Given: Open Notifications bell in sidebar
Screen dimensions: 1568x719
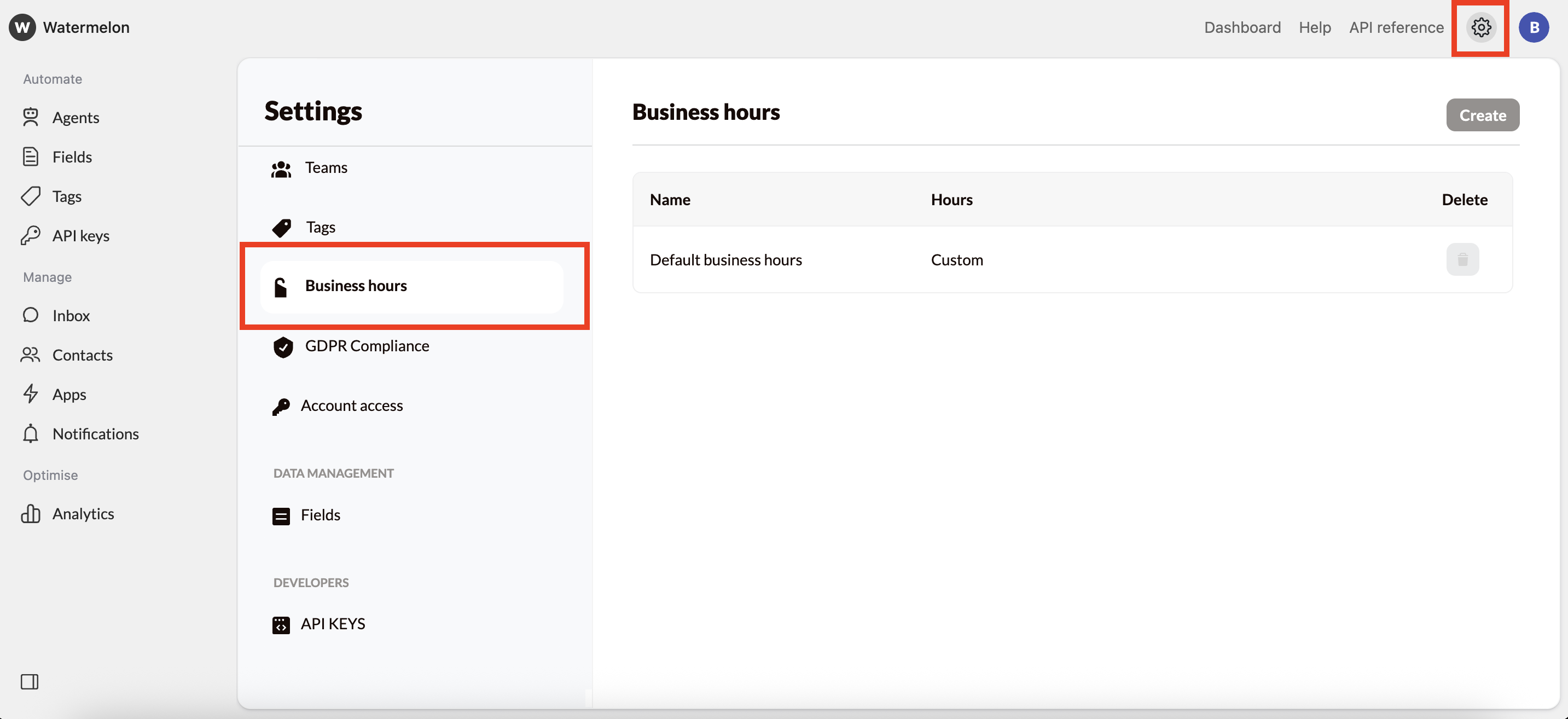Looking at the screenshot, I should (95, 434).
